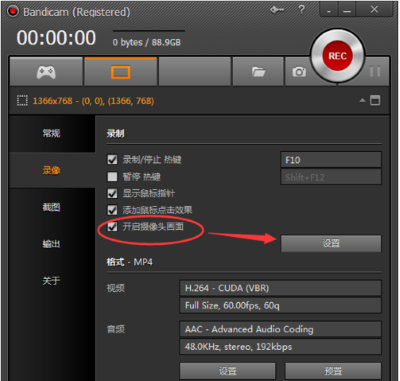Screen dimensions: 400x381
Task: Toggle 录制/停止 热键 checkbox
Action: [112, 159]
